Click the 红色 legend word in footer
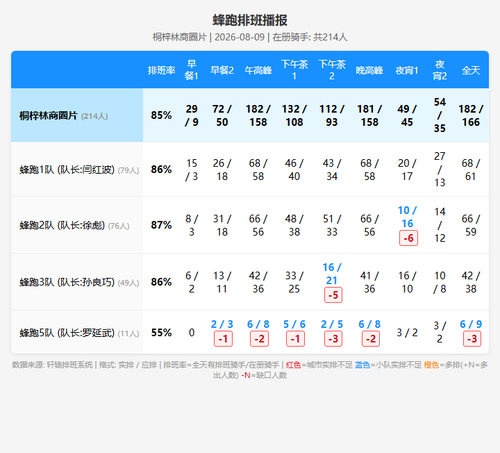The width and height of the screenshot is (500, 453). (293, 365)
